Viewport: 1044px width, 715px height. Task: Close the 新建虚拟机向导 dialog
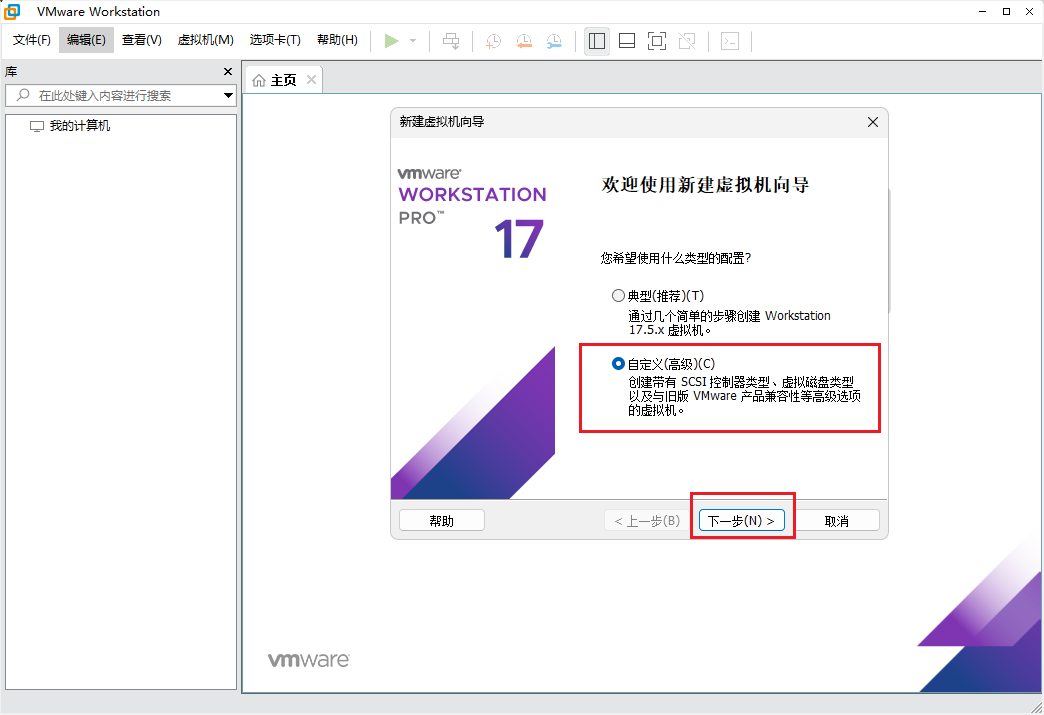point(873,122)
